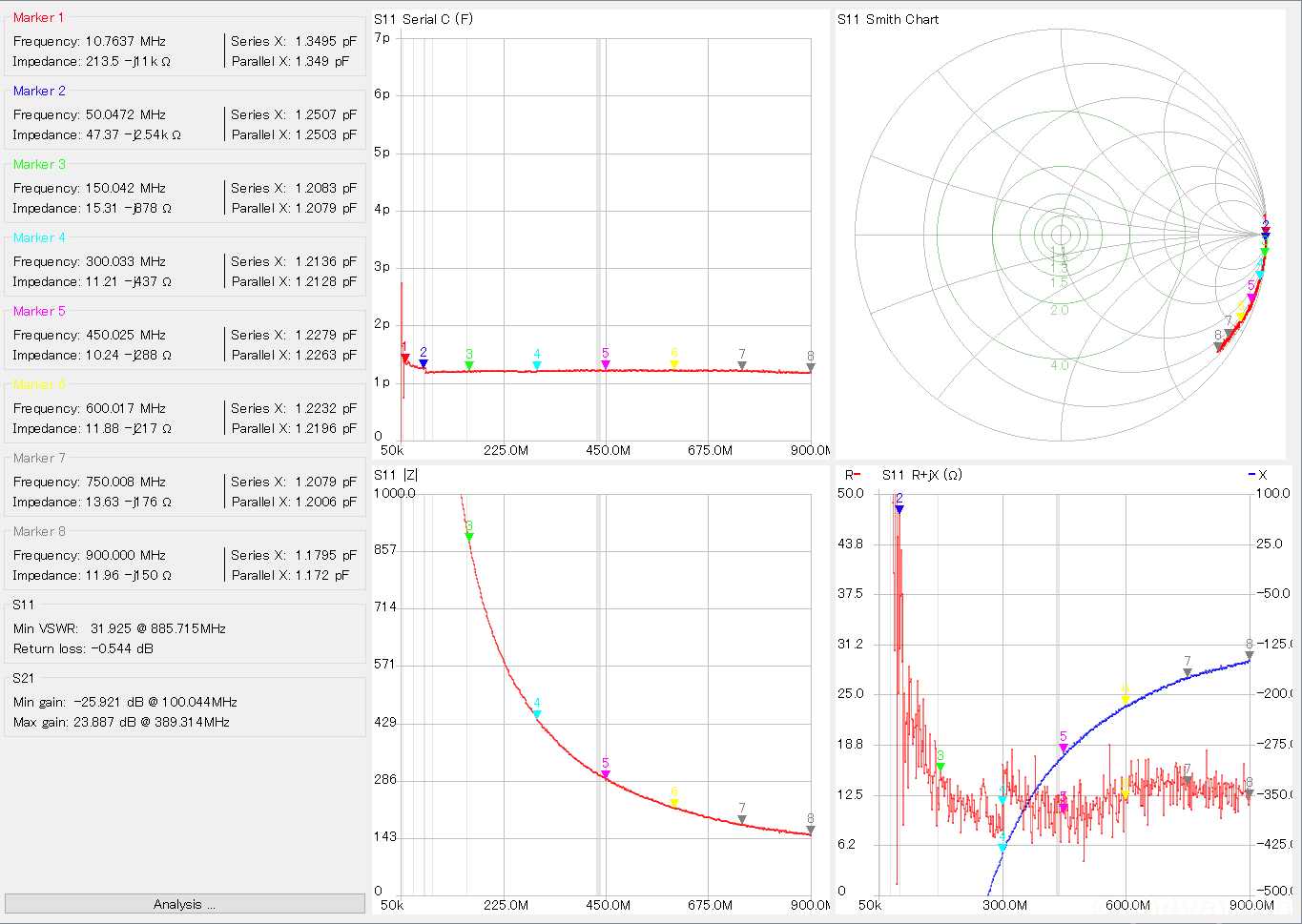Image resolution: width=1302 pixels, height=924 pixels.
Task: Open the Analysis ... button
Action: [x=184, y=904]
